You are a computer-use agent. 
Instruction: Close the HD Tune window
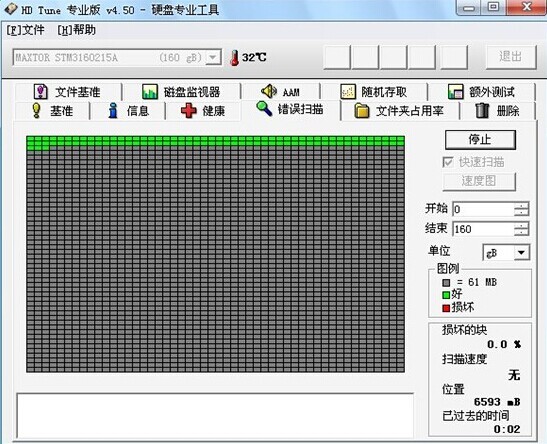[526, 7]
